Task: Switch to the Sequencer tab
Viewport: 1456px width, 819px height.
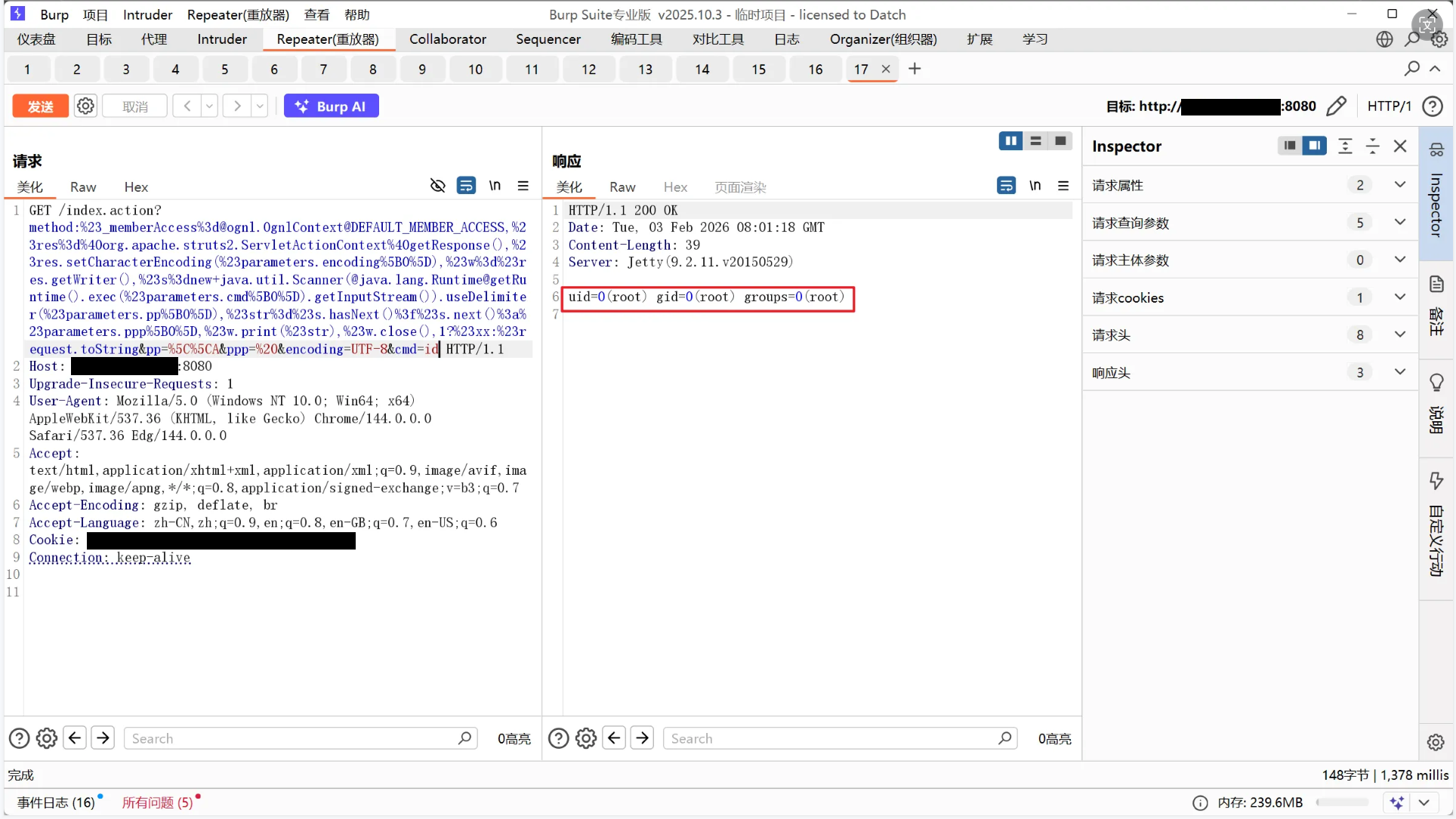Action: point(548,39)
